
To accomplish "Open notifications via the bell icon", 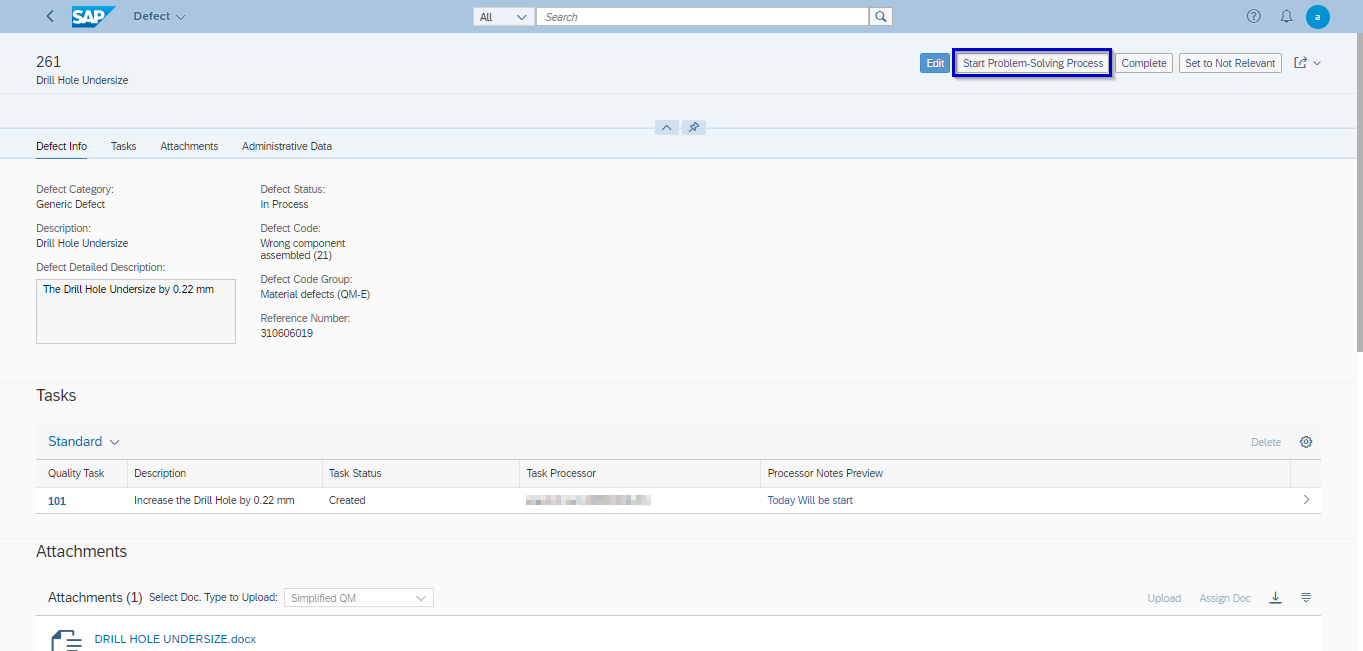I will pyautogui.click(x=1286, y=16).
